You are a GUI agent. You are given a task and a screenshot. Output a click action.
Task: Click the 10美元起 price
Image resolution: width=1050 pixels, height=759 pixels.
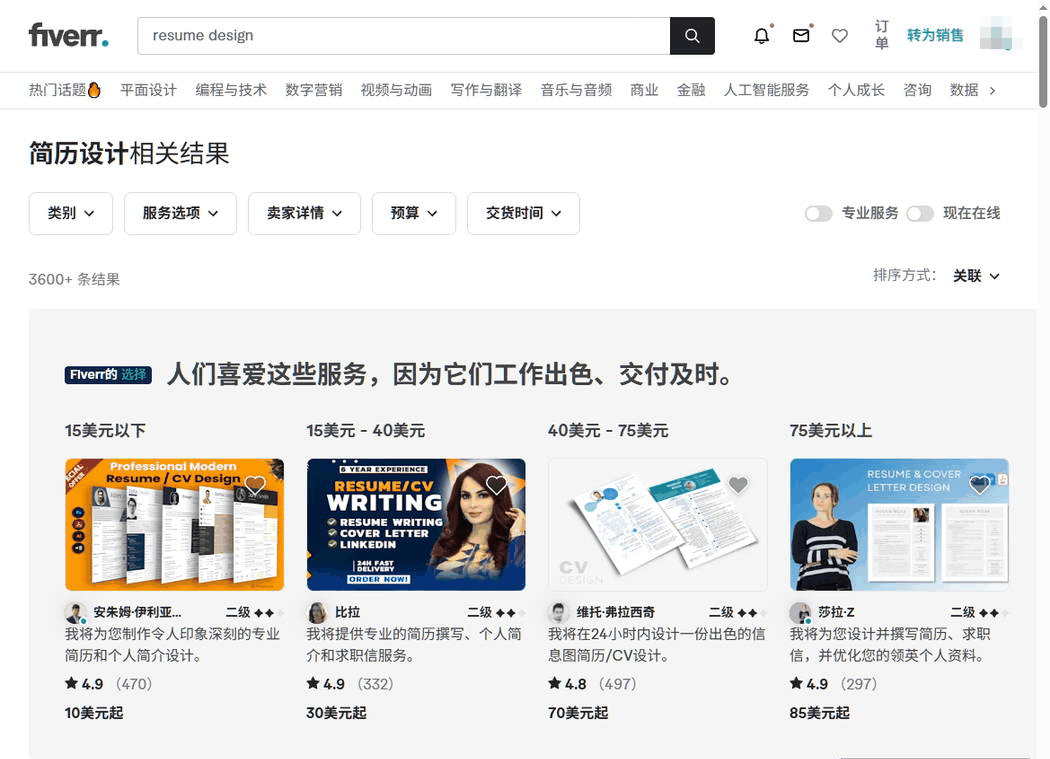94,713
